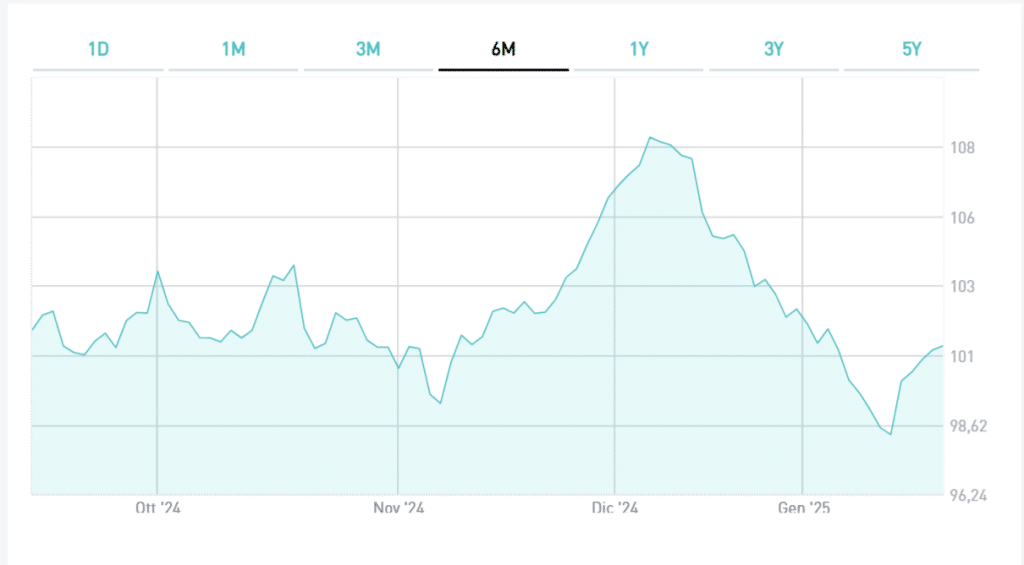Click the chart's highest peak in December

[650, 137]
